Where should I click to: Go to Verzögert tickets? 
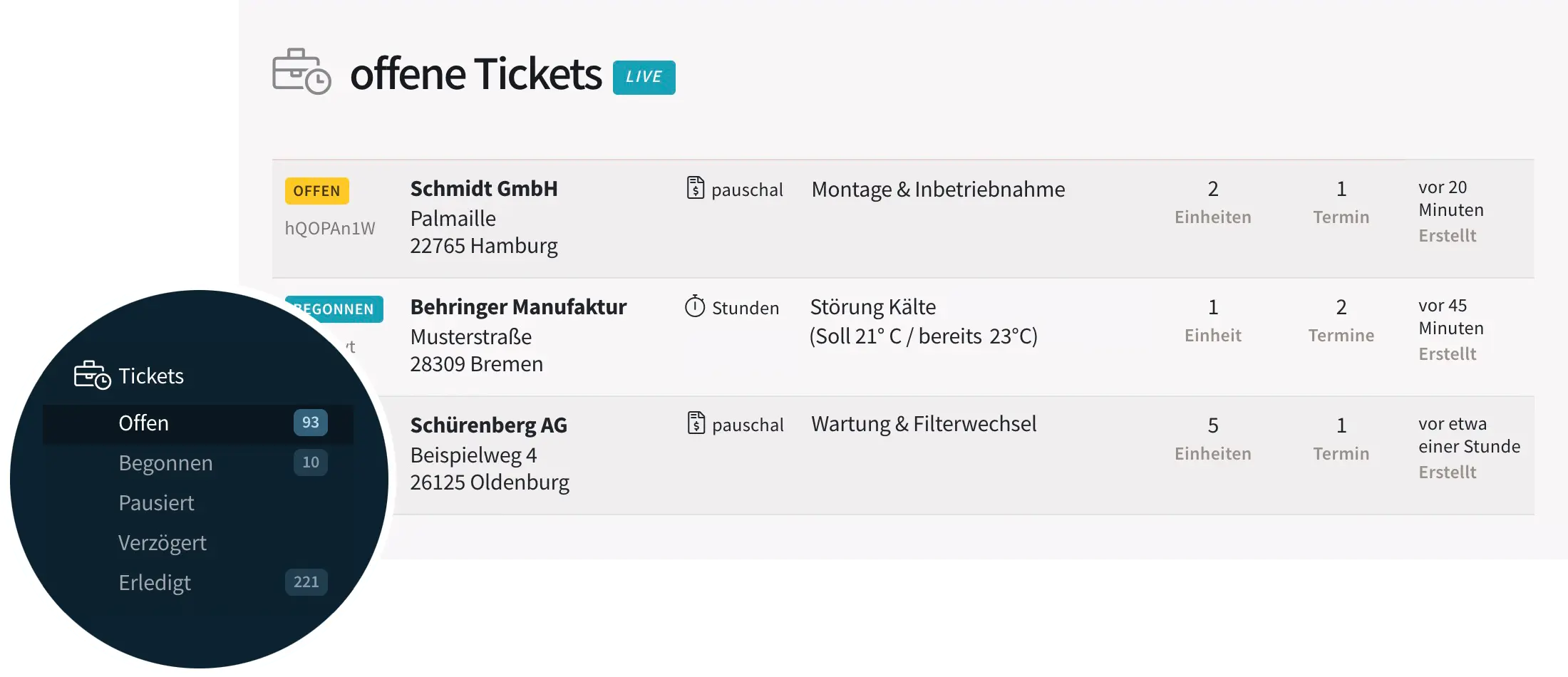[x=162, y=543]
